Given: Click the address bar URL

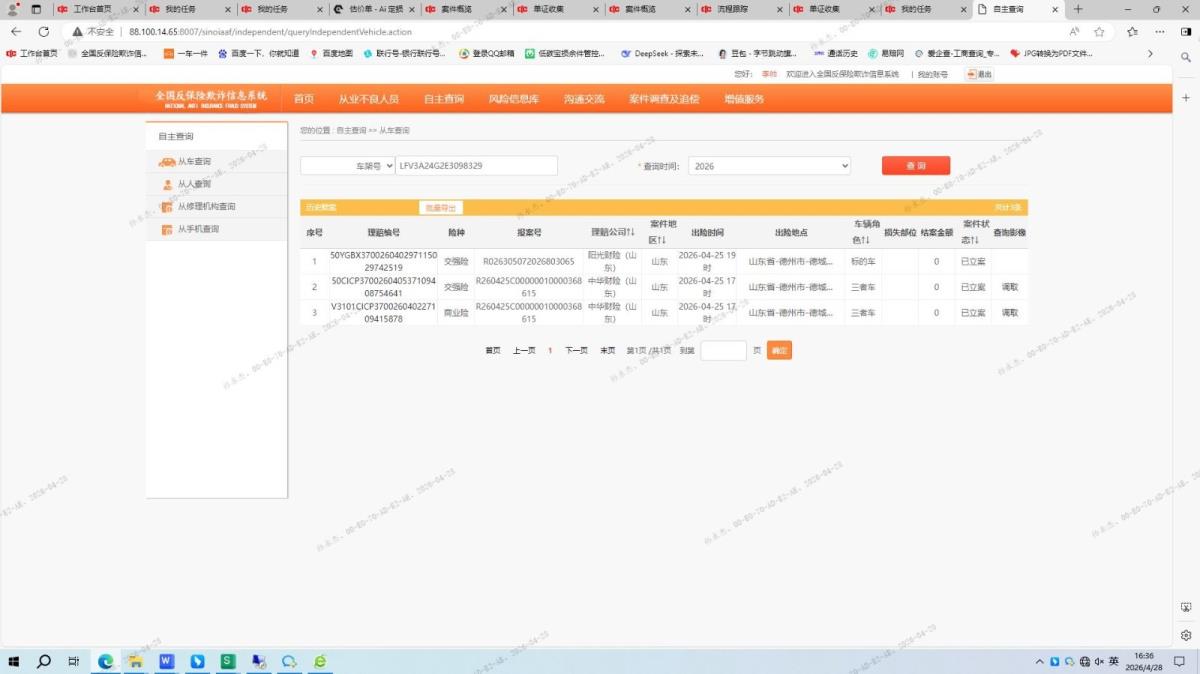Looking at the screenshot, I should pyautogui.click(x=270, y=32).
